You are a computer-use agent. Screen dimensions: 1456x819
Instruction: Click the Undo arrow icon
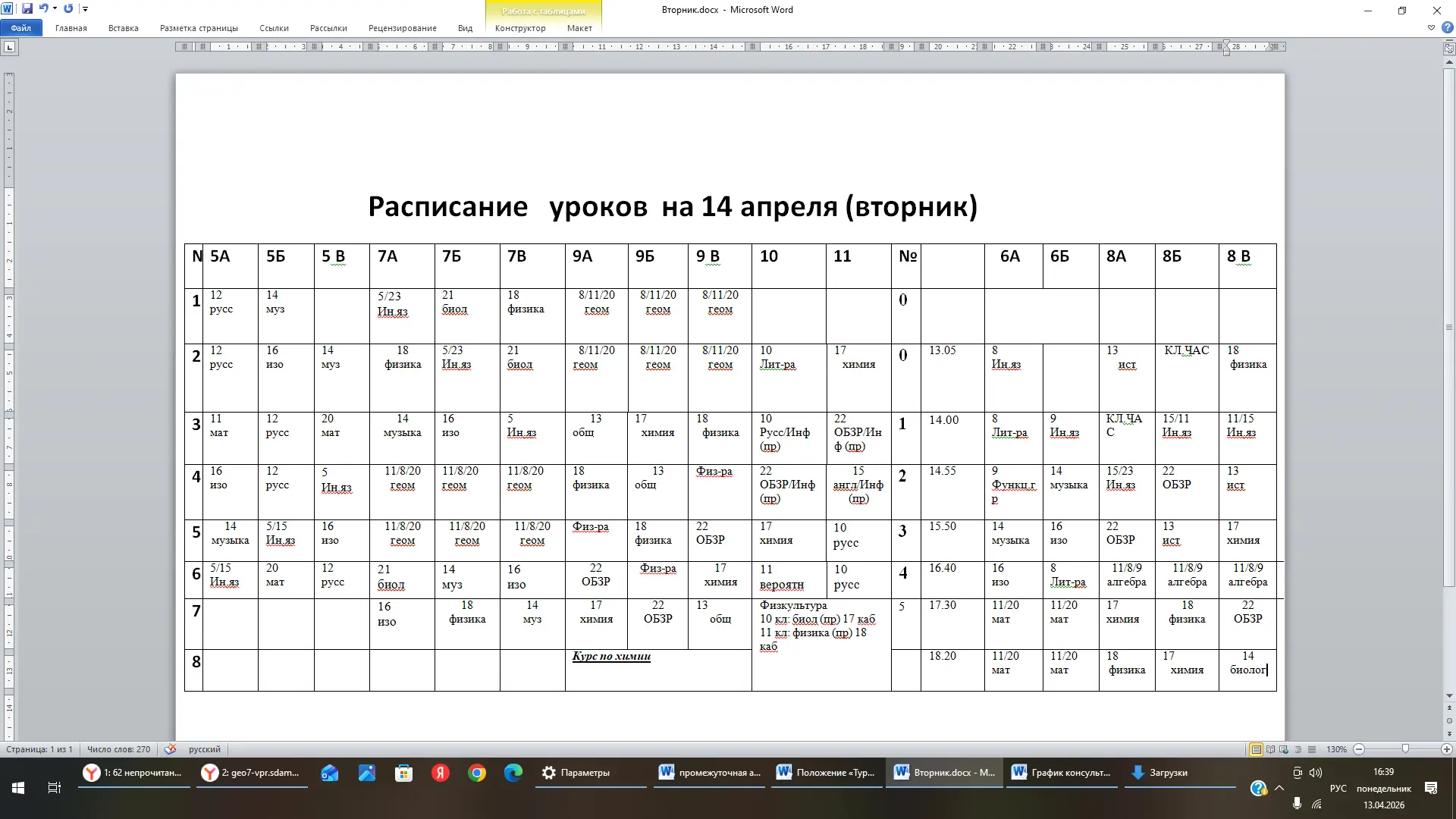coord(44,9)
